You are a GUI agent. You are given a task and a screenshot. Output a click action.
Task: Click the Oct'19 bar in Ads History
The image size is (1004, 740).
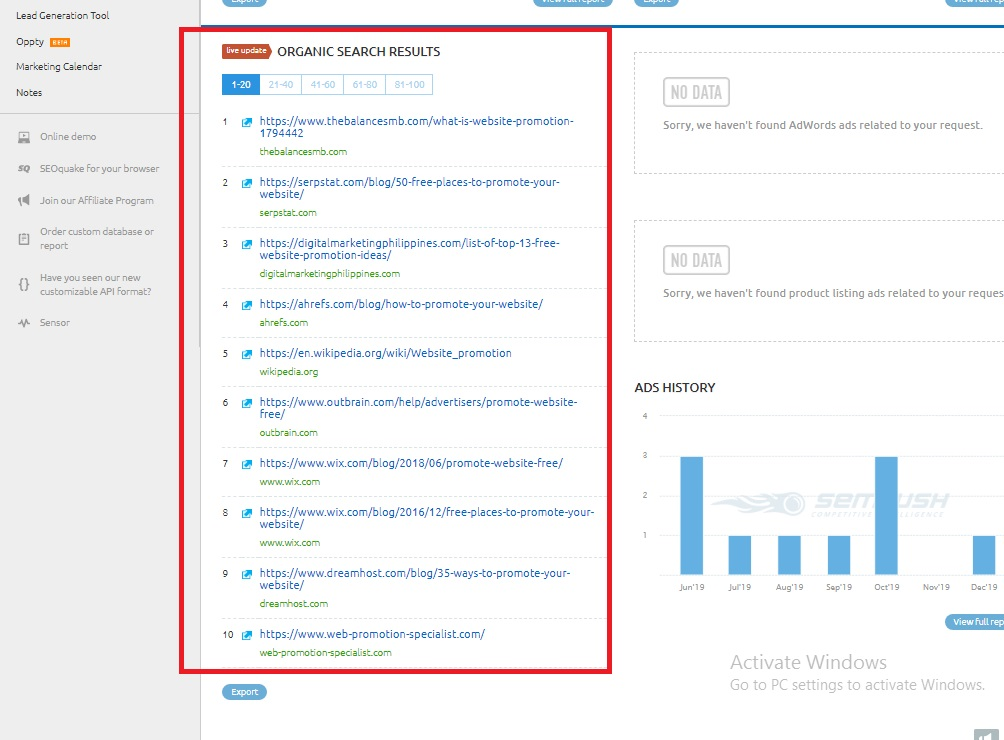(x=886, y=515)
